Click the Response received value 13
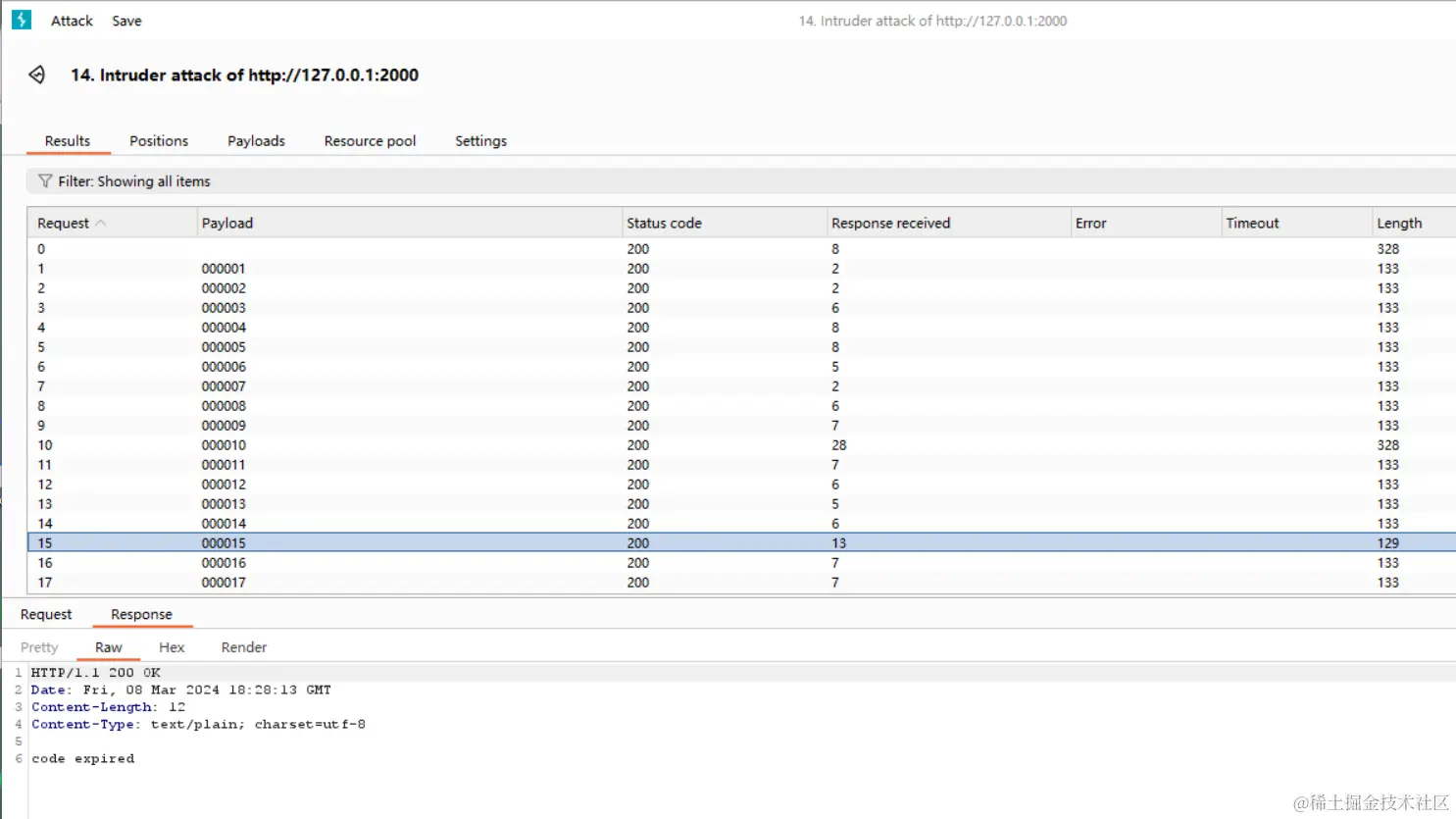Viewport: 1456px width, 819px height. pyautogui.click(x=839, y=543)
